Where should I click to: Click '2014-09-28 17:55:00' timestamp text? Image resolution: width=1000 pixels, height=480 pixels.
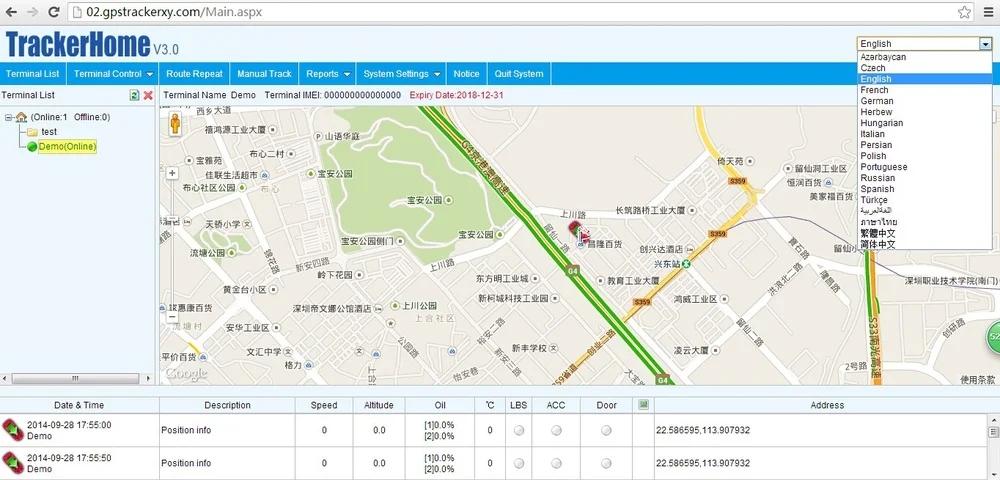pos(69,425)
